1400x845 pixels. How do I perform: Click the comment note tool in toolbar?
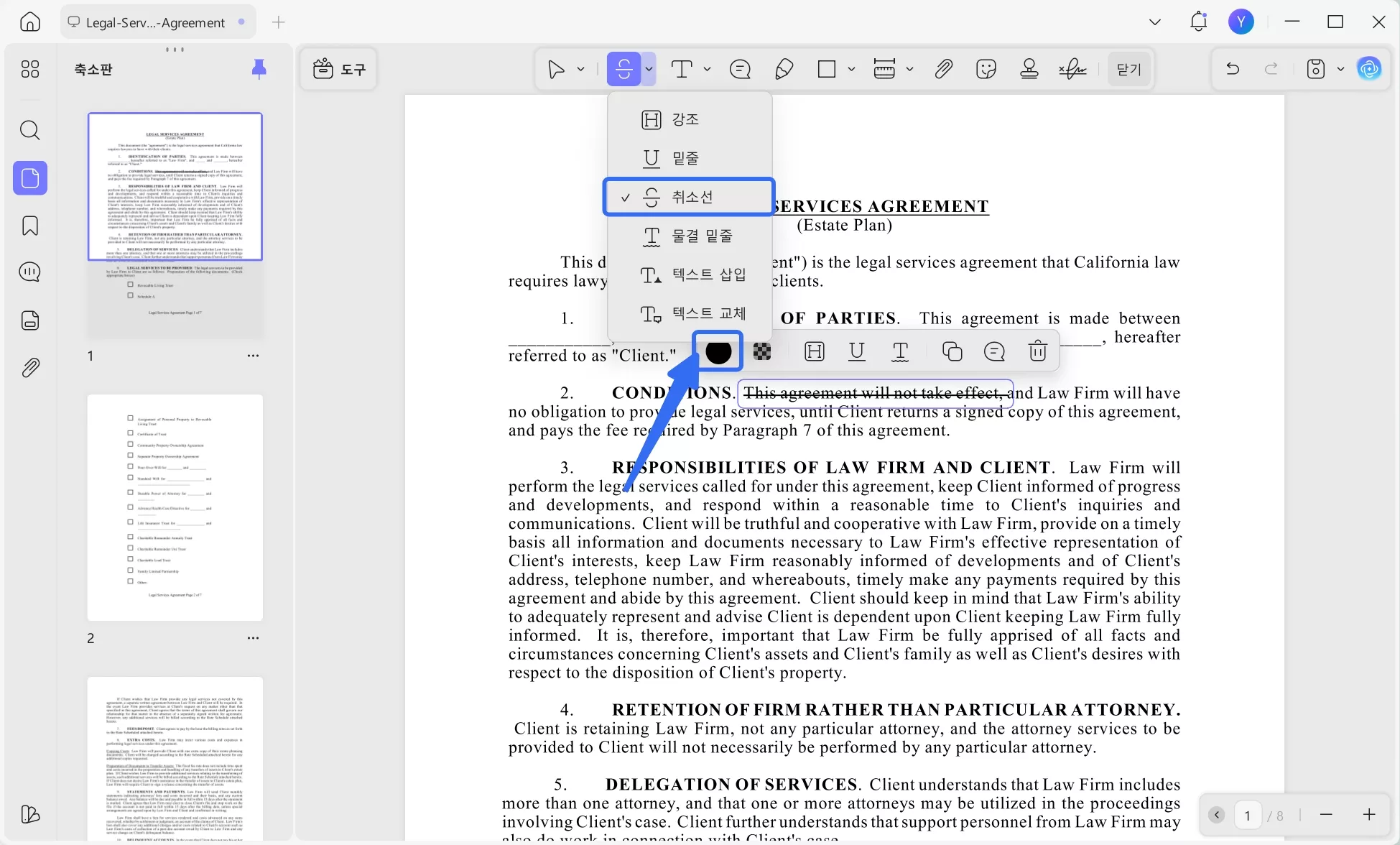point(740,69)
